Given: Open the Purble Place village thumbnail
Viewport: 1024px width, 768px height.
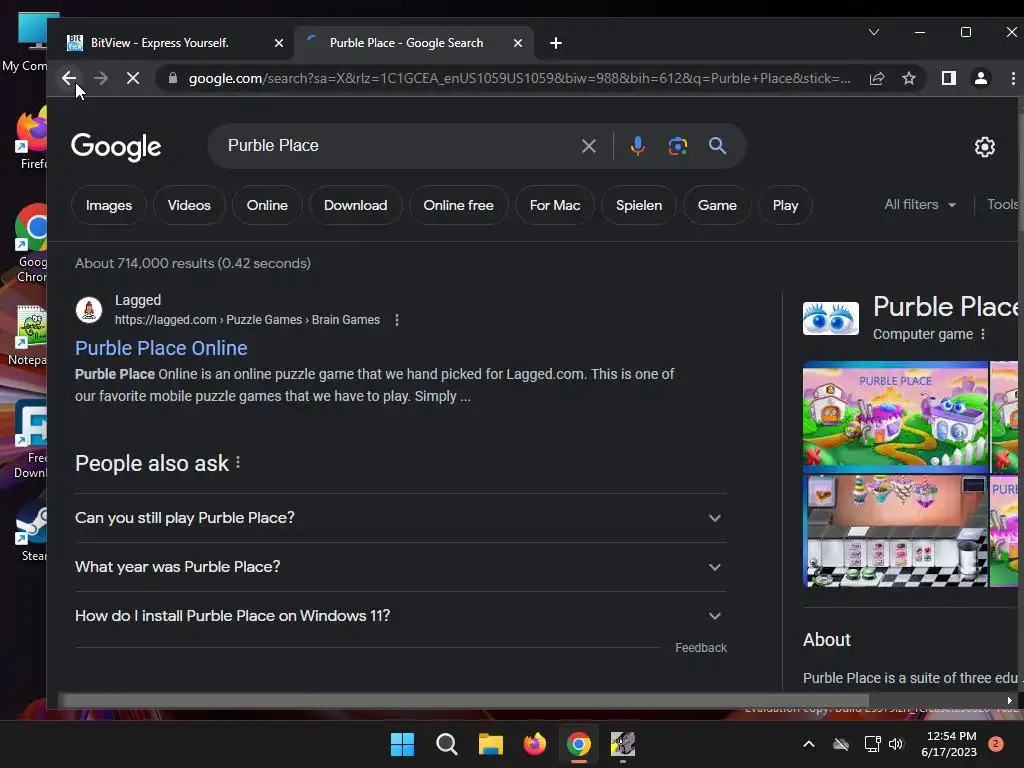Looking at the screenshot, I should click(895, 415).
